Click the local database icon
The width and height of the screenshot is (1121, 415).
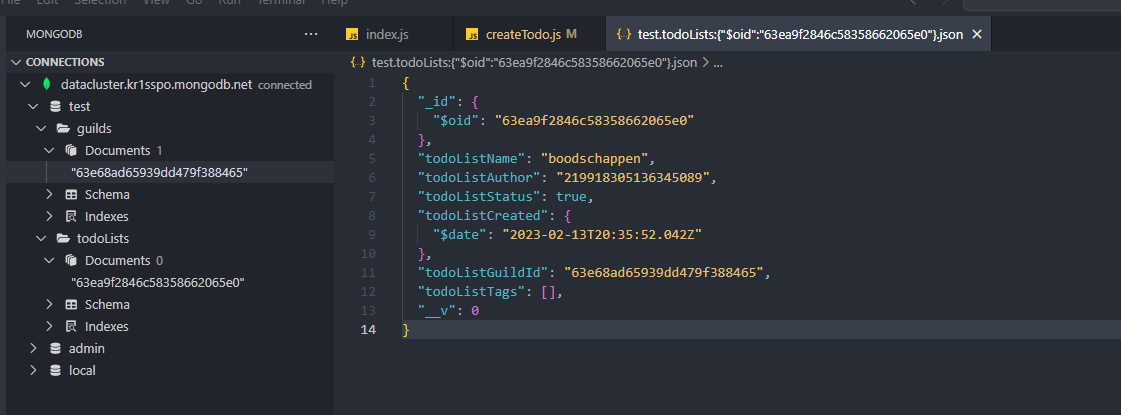(x=55, y=370)
